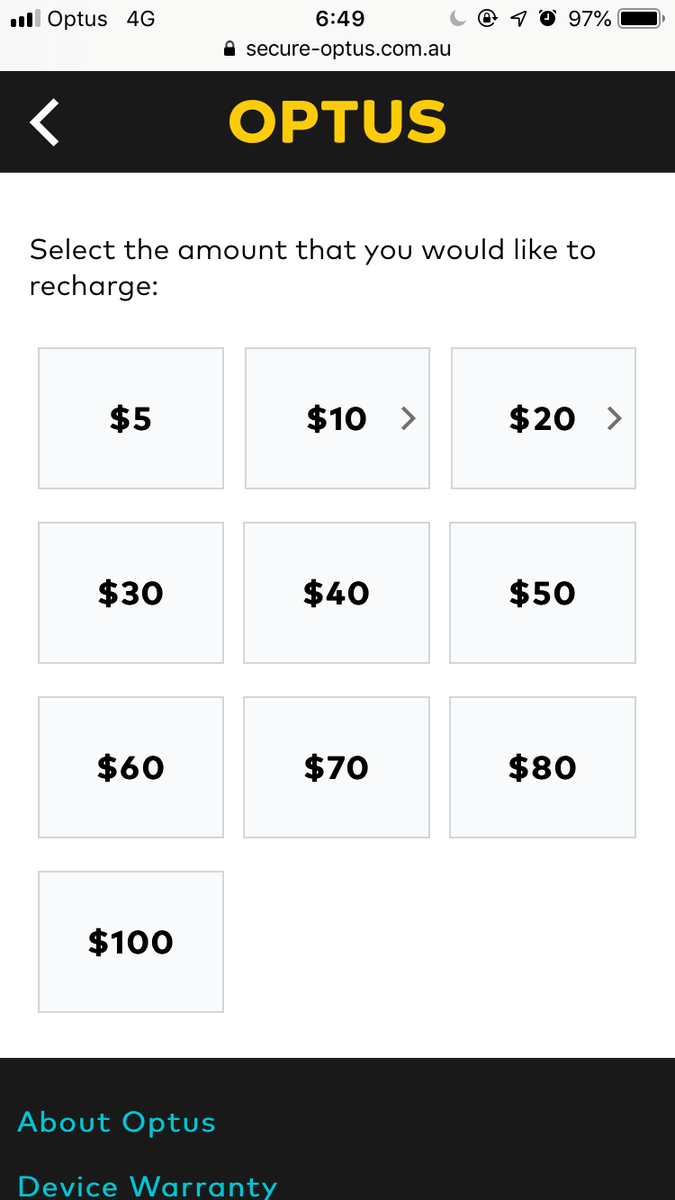Open the Device Warranty link
This screenshot has height=1200, width=675.
pyautogui.click(x=147, y=1187)
